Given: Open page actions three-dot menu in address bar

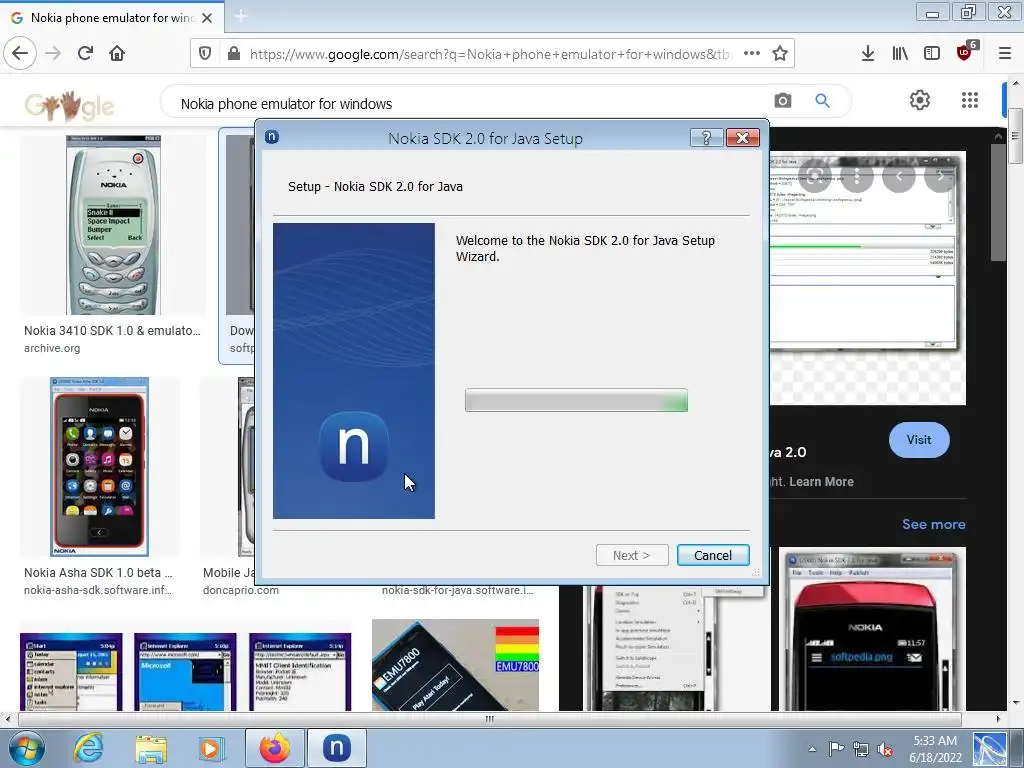Looking at the screenshot, I should [x=752, y=54].
